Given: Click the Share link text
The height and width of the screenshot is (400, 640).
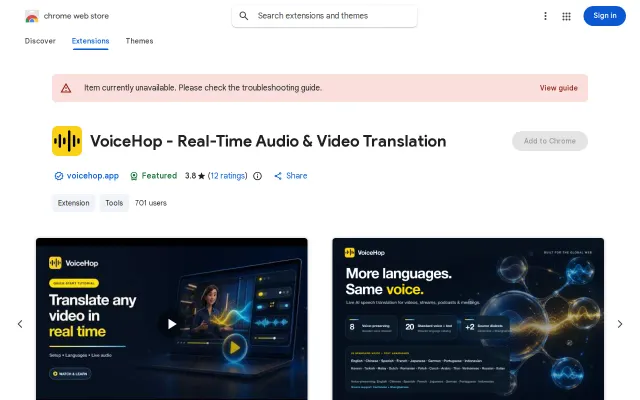Looking at the screenshot, I should 297,176.
